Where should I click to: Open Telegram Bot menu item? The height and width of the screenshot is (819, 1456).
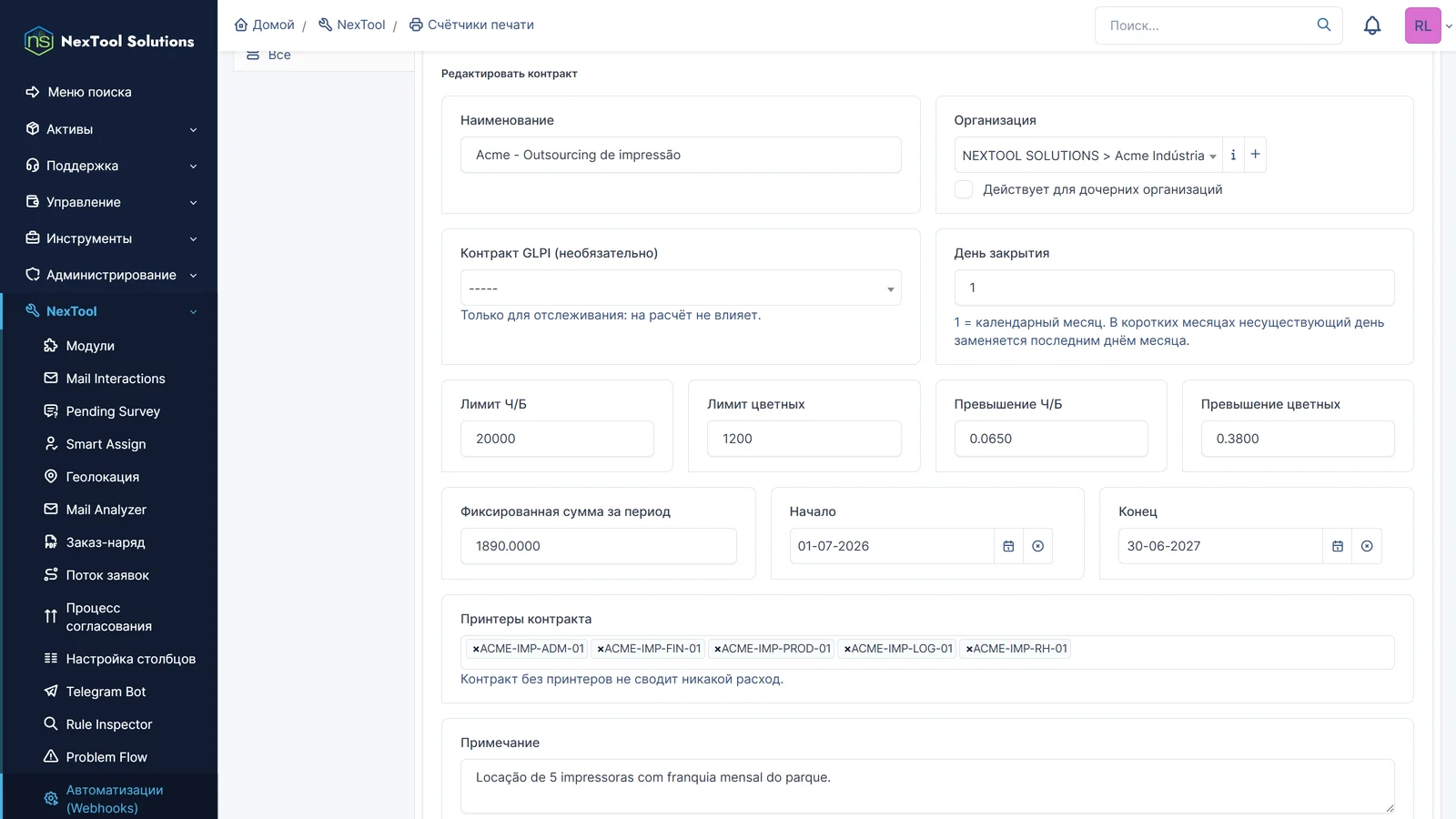[x=106, y=692]
